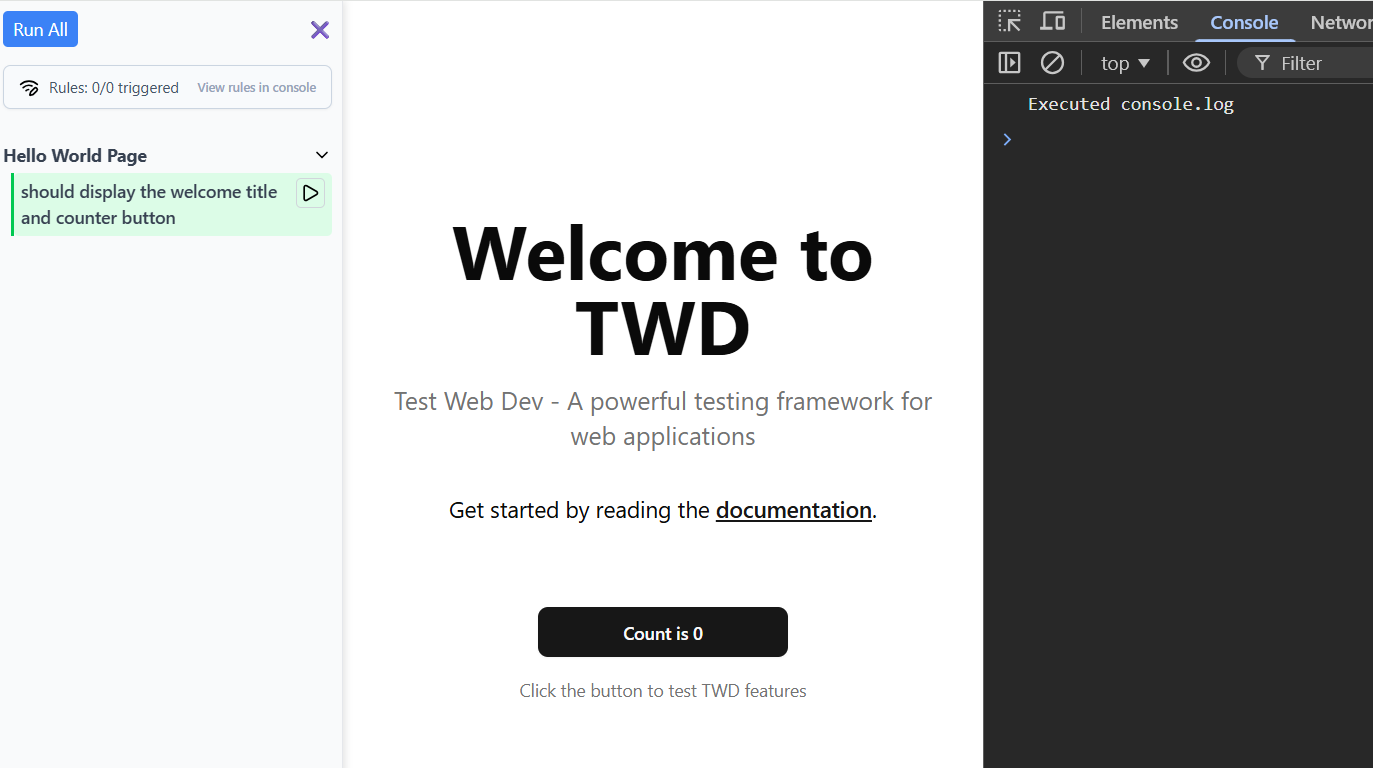The width and height of the screenshot is (1373, 768).
Task: Open the top frame context dropdown
Action: (x=1124, y=62)
